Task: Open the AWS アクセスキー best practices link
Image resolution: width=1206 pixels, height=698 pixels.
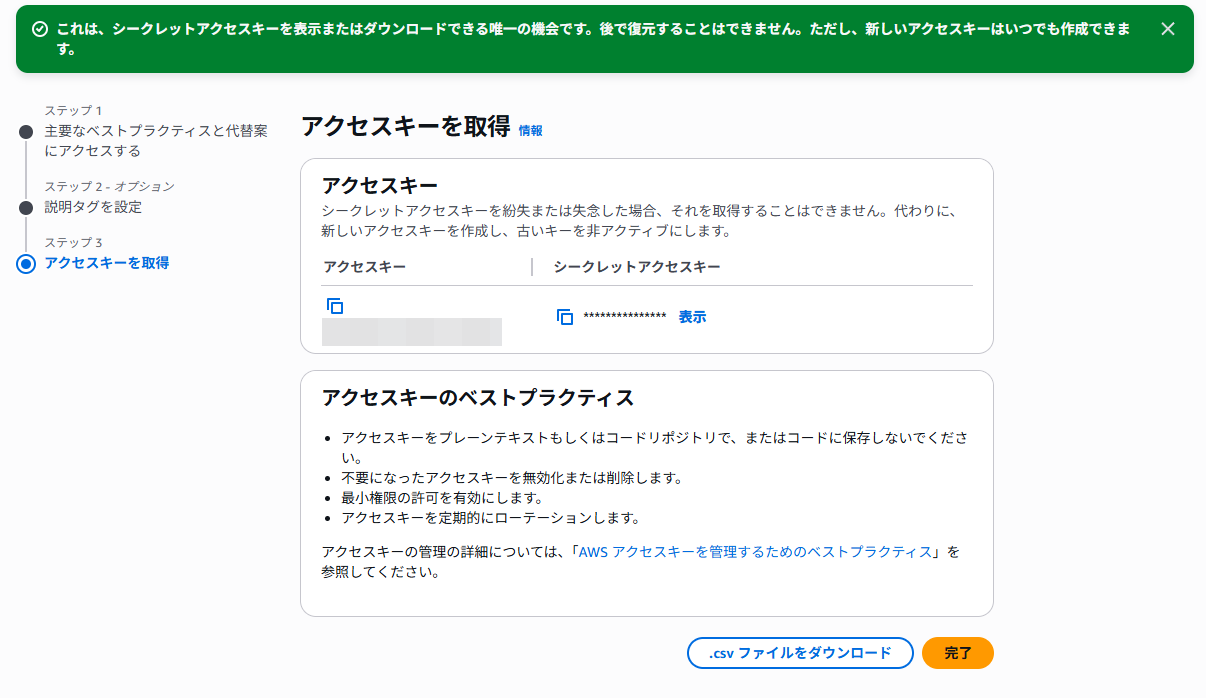Action: [755, 552]
